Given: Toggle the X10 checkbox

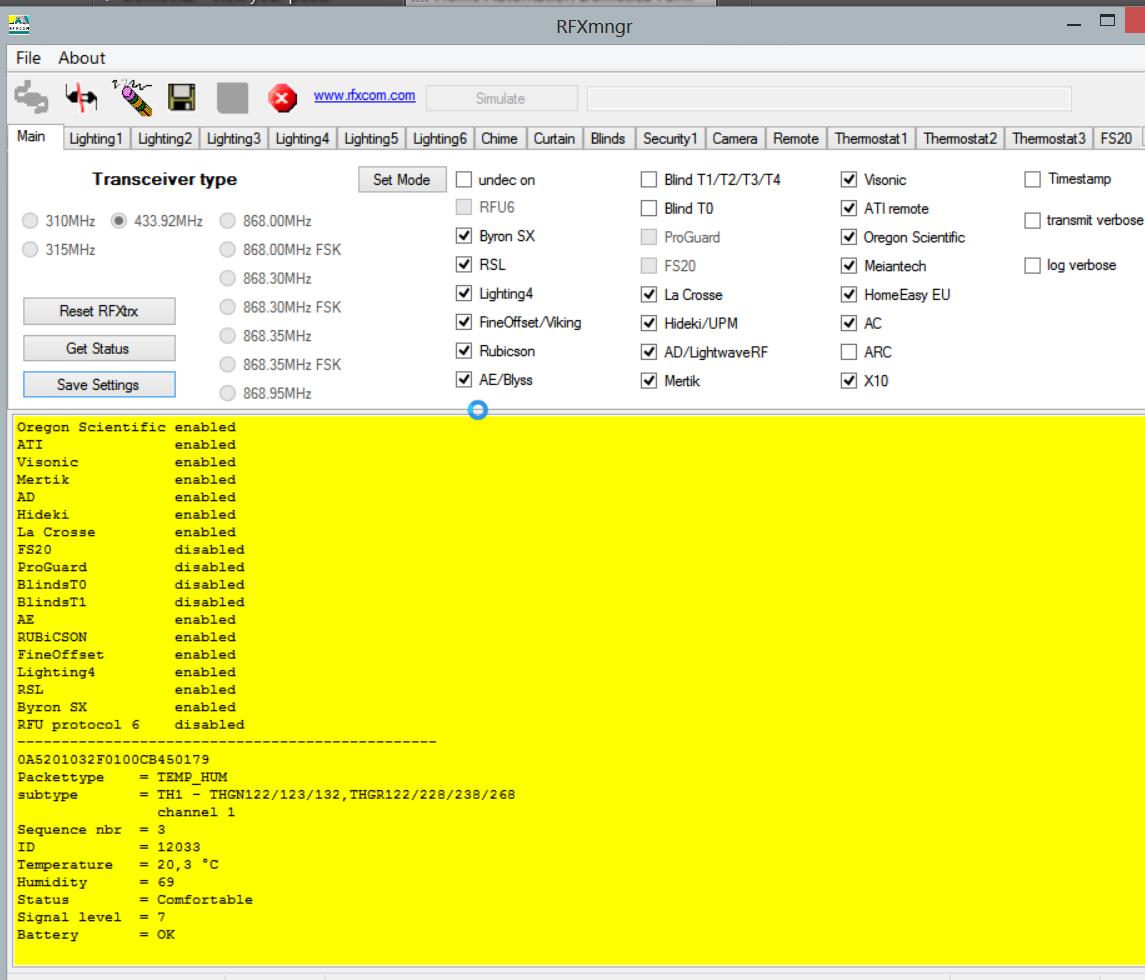Looking at the screenshot, I should (849, 381).
